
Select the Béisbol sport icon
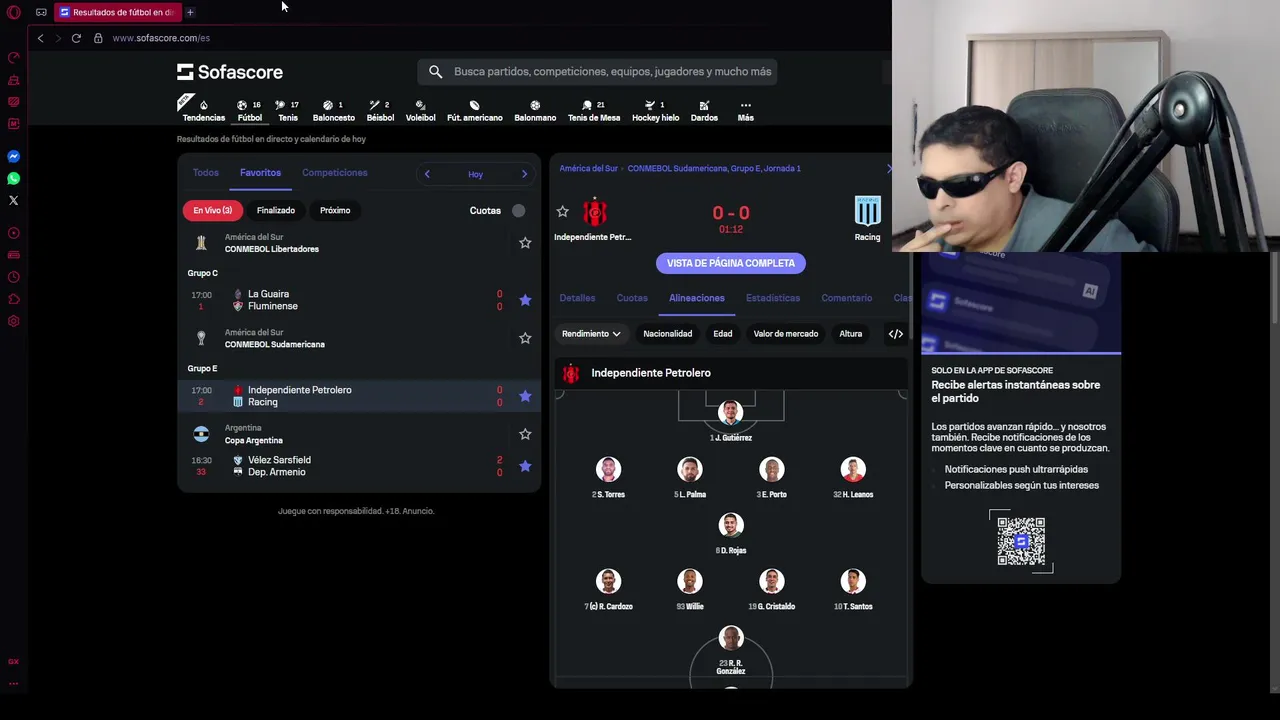click(x=380, y=110)
